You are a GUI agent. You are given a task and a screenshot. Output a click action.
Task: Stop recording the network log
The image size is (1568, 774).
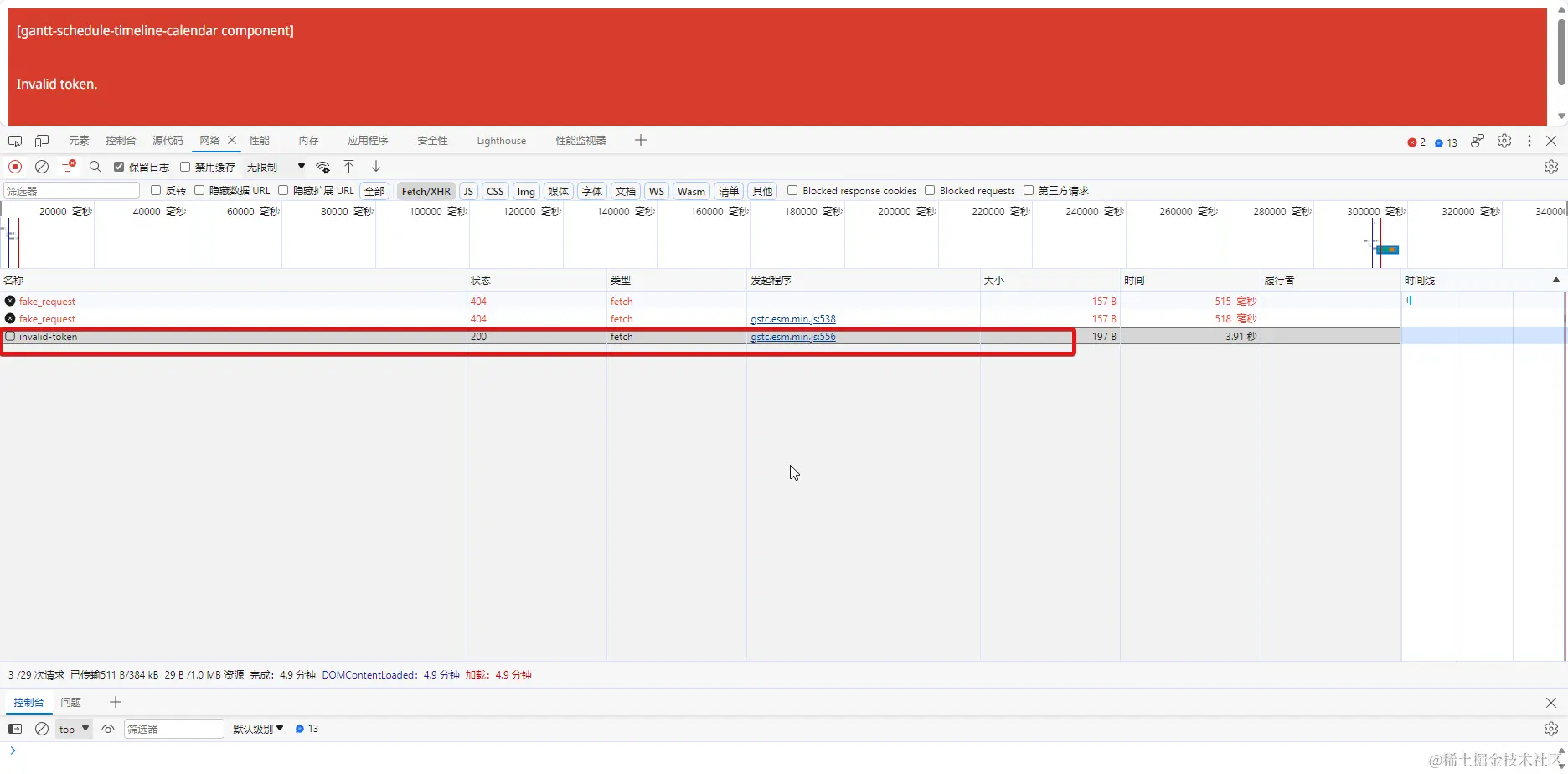click(15, 167)
